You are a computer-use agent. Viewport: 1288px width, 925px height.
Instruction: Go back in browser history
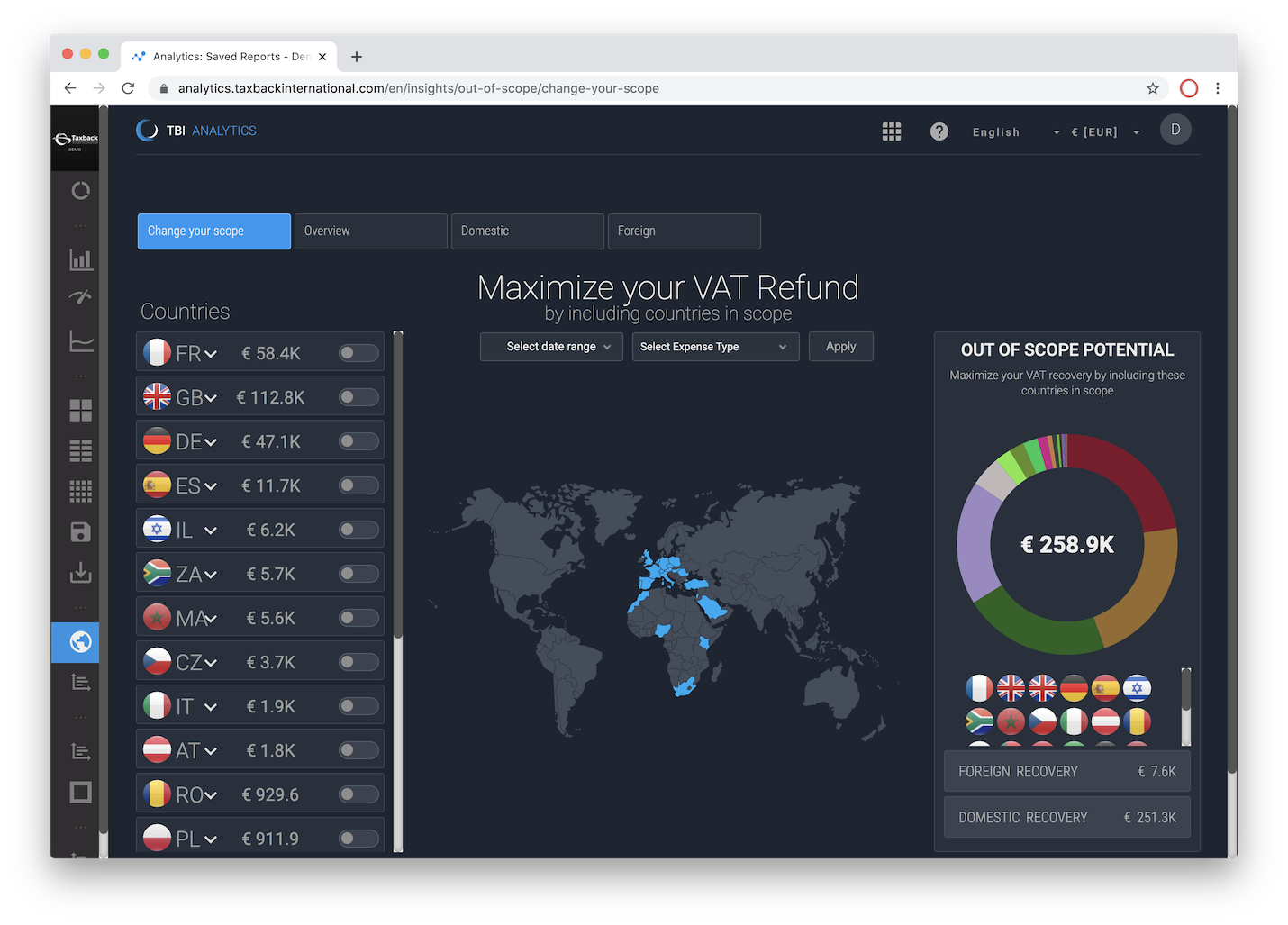(70, 88)
